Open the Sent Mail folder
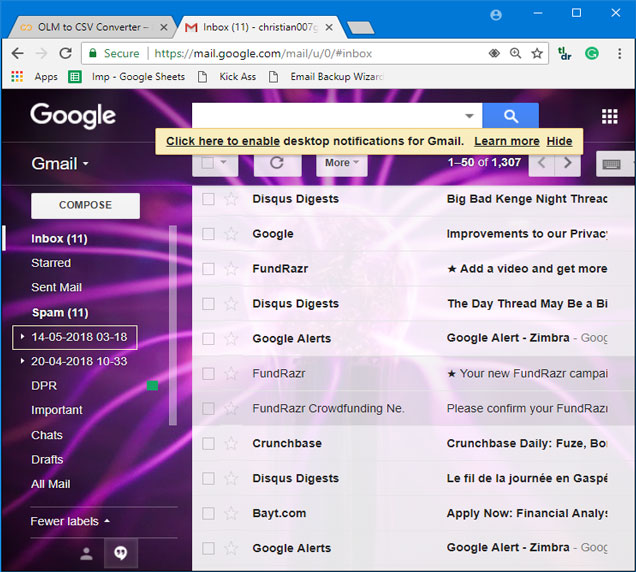The height and width of the screenshot is (572, 636). point(56,287)
